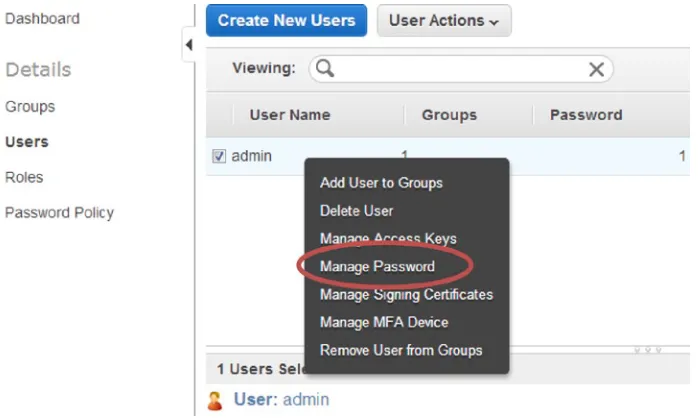Screen dimensions: 700x418
Task: Open Groups in the sidebar
Action: pyautogui.click(x=30, y=107)
